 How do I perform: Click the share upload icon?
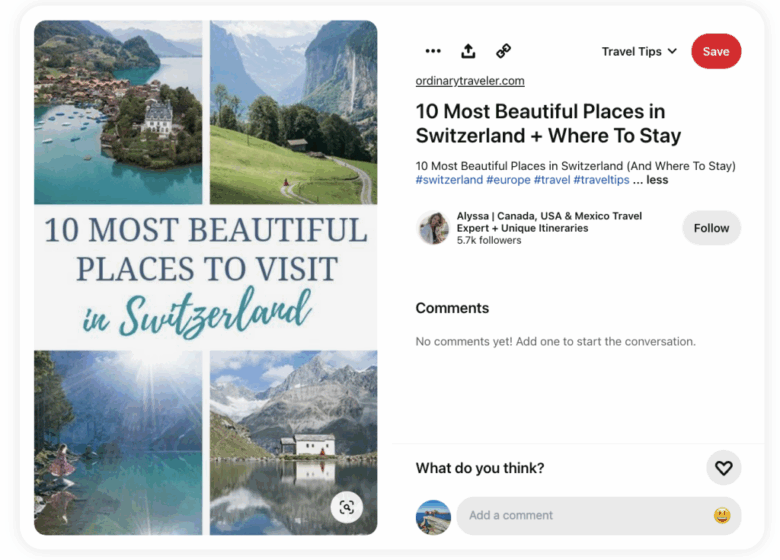(x=468, y=51)
